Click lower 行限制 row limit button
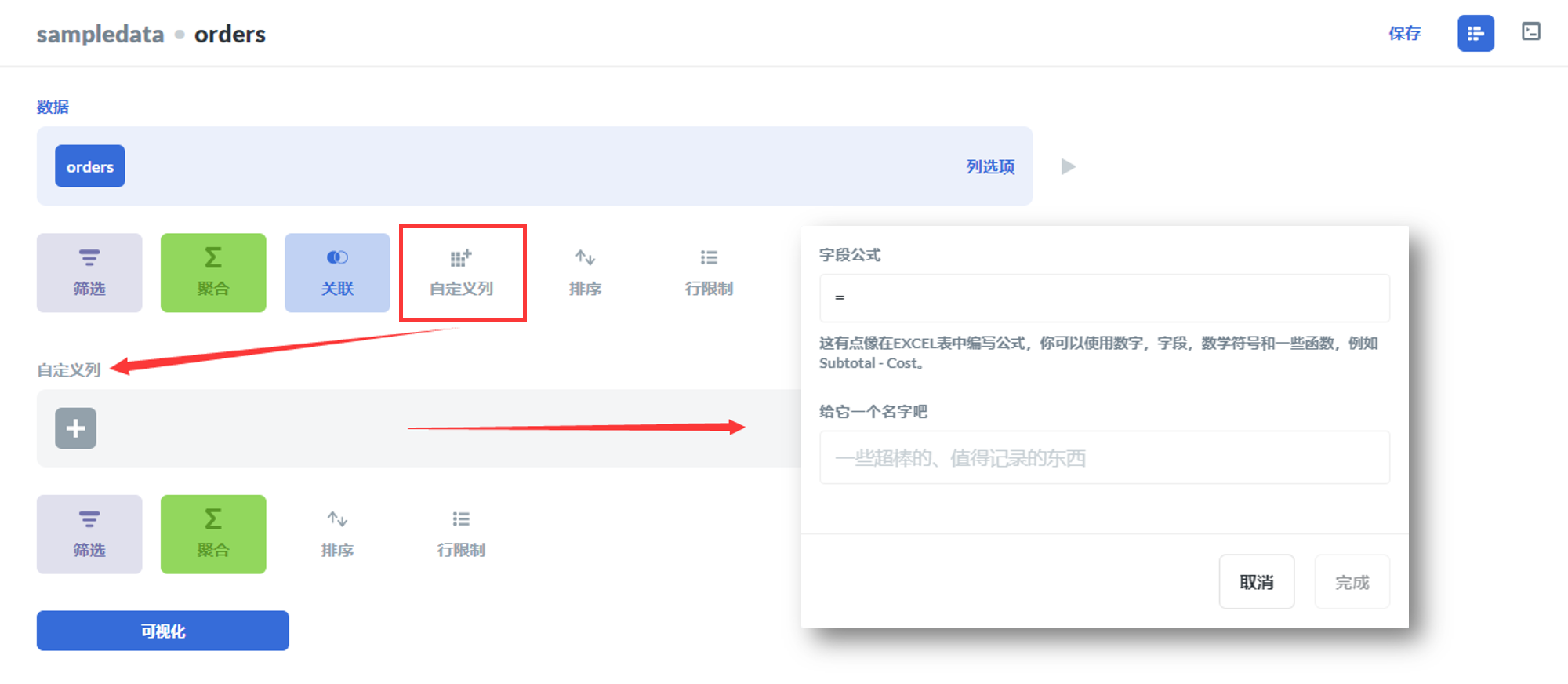Viewport: 1568px width, 684px height. [x=461, y=534]
